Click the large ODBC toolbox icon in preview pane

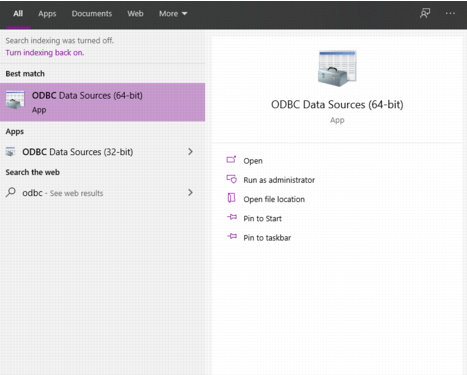pos(337,68)
